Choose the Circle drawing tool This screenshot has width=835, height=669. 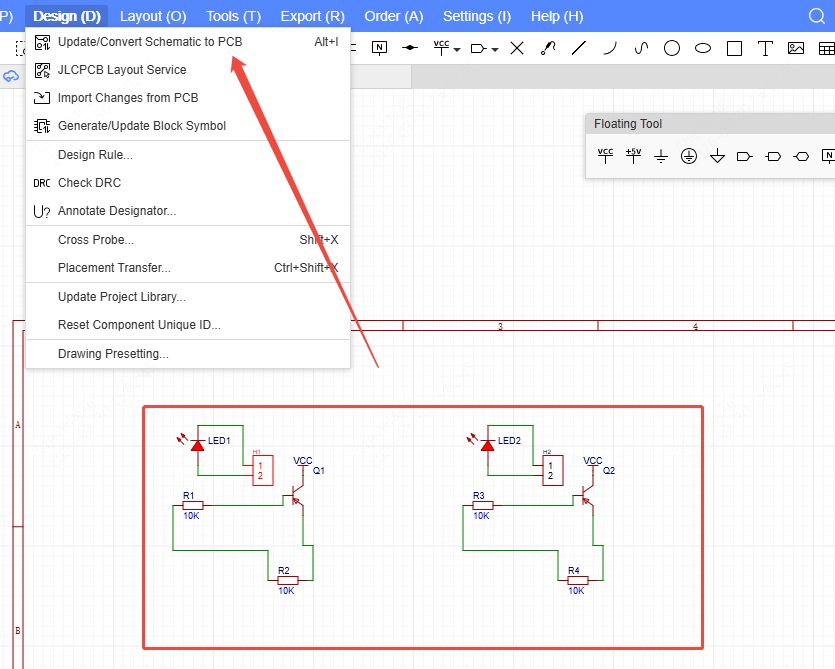pos(672,48)
